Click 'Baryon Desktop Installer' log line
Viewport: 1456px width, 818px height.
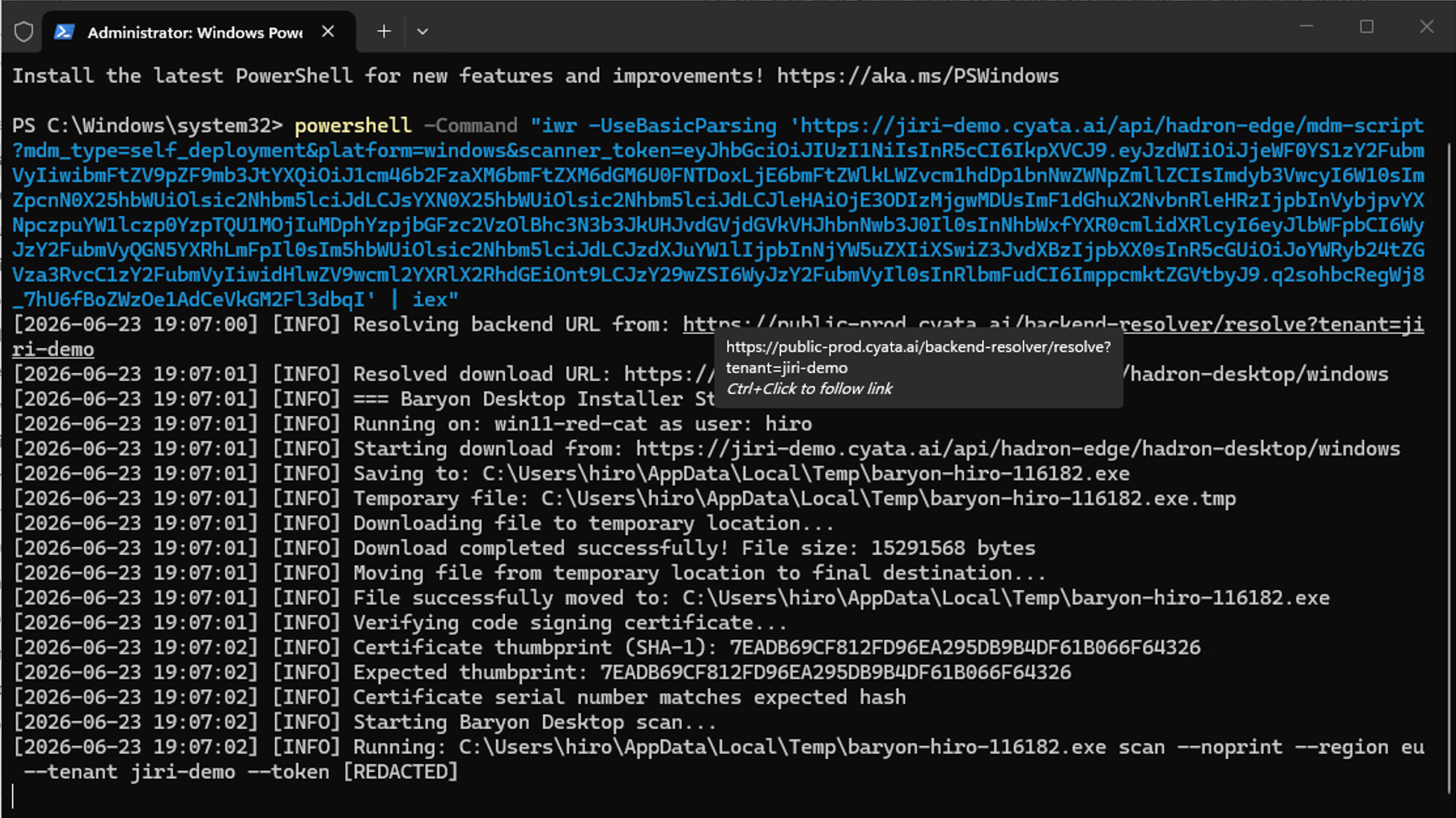coord(542,399)
